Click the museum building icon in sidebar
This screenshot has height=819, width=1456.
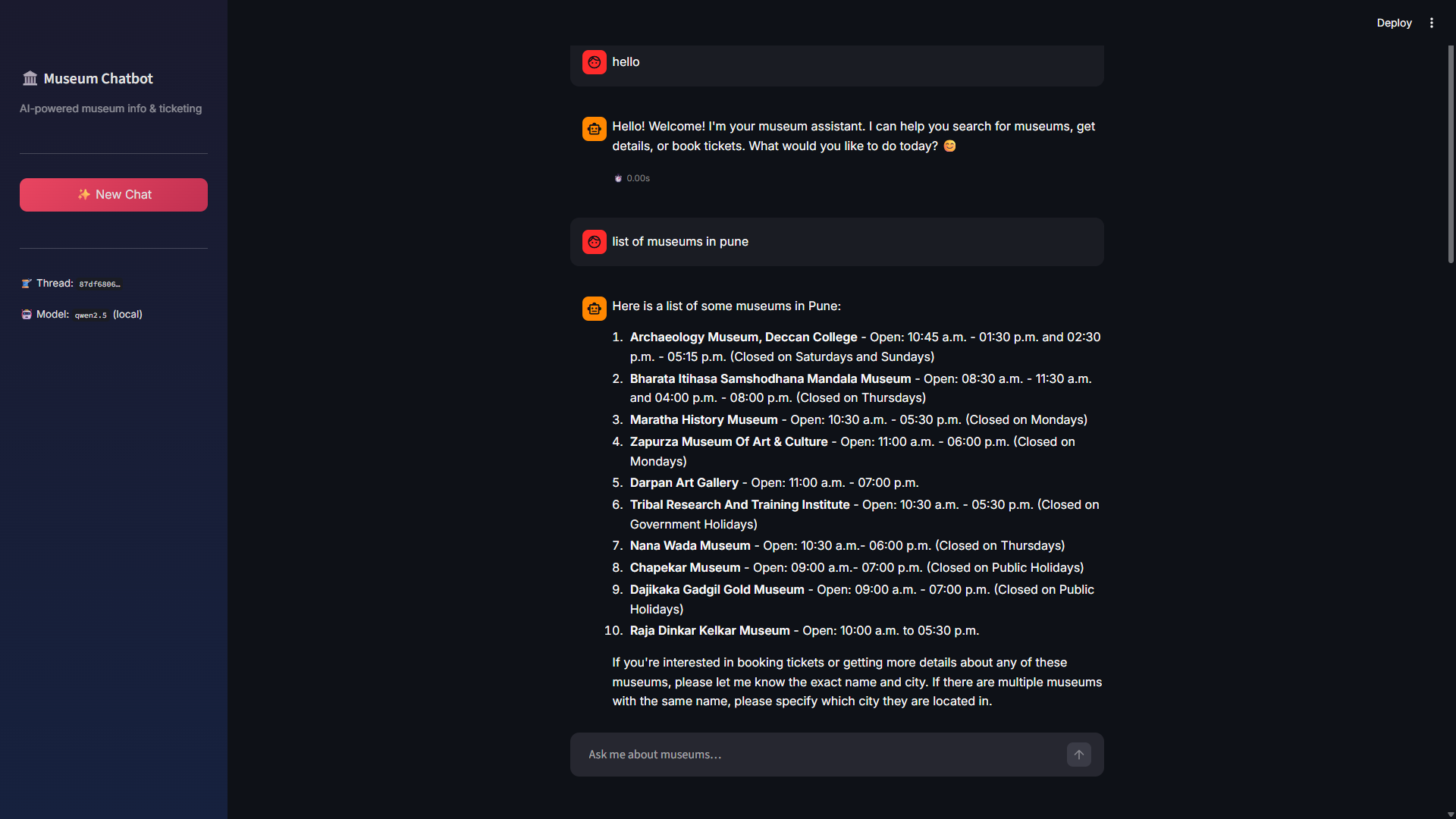point(30,79)
